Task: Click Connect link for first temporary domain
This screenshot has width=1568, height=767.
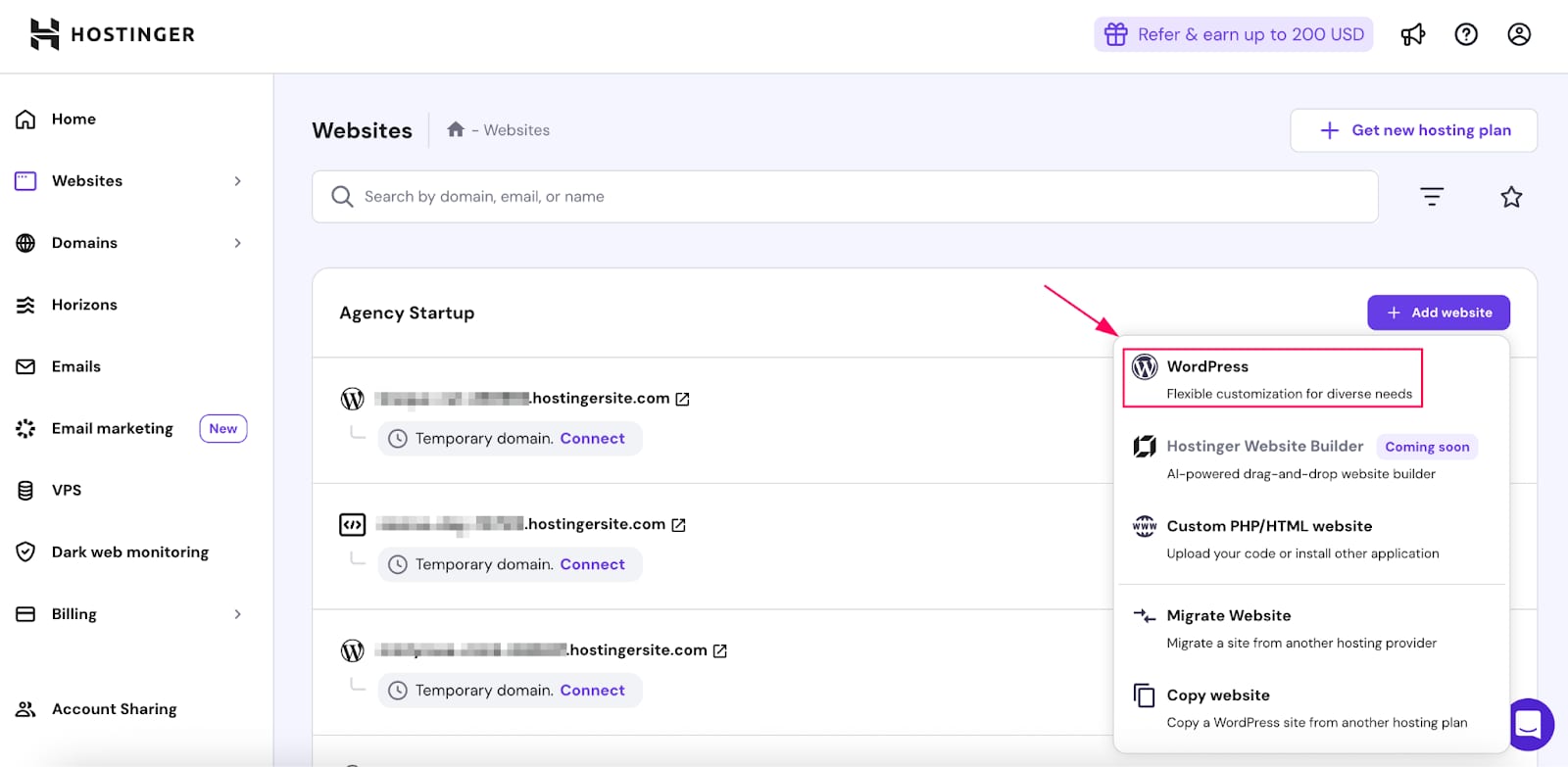Action: click(592, 439)
